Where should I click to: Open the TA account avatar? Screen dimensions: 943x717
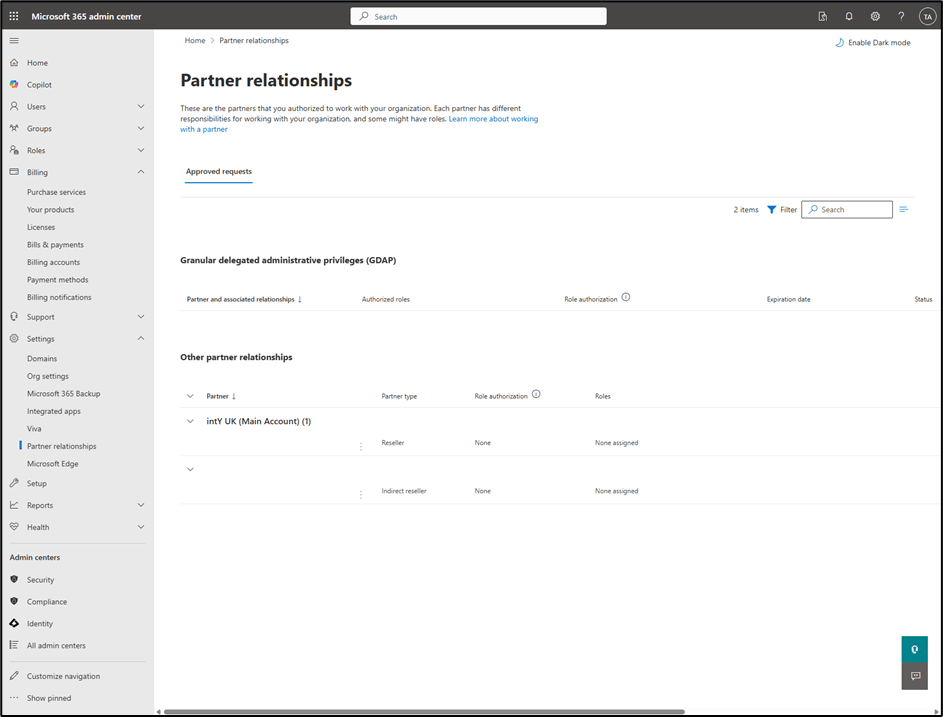pos(926,16)
